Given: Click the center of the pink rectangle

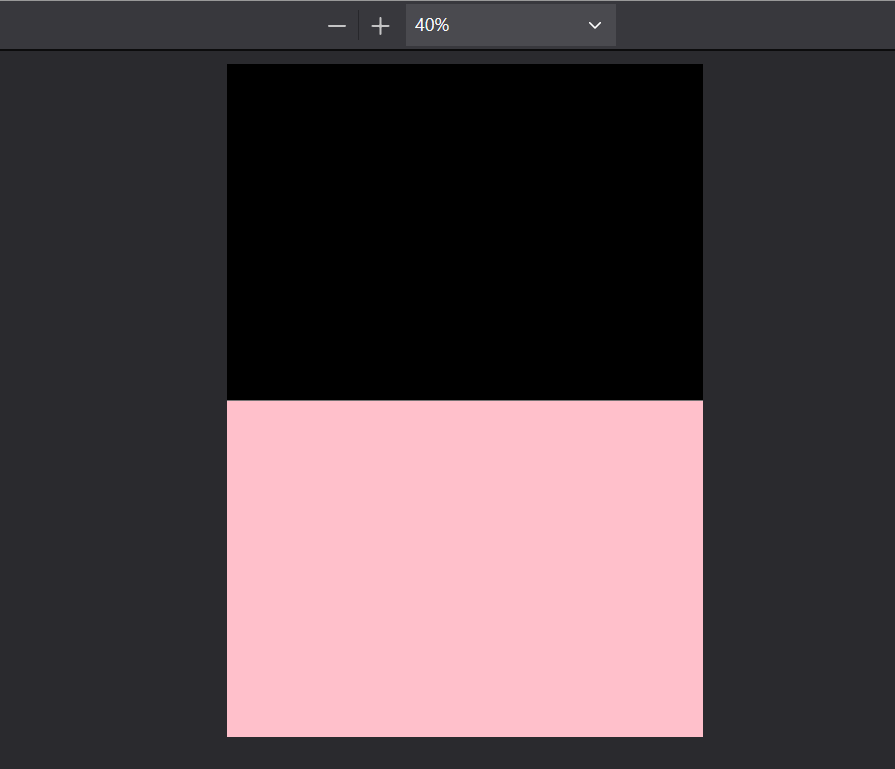Looking at the screenshot, I should 465,569.
